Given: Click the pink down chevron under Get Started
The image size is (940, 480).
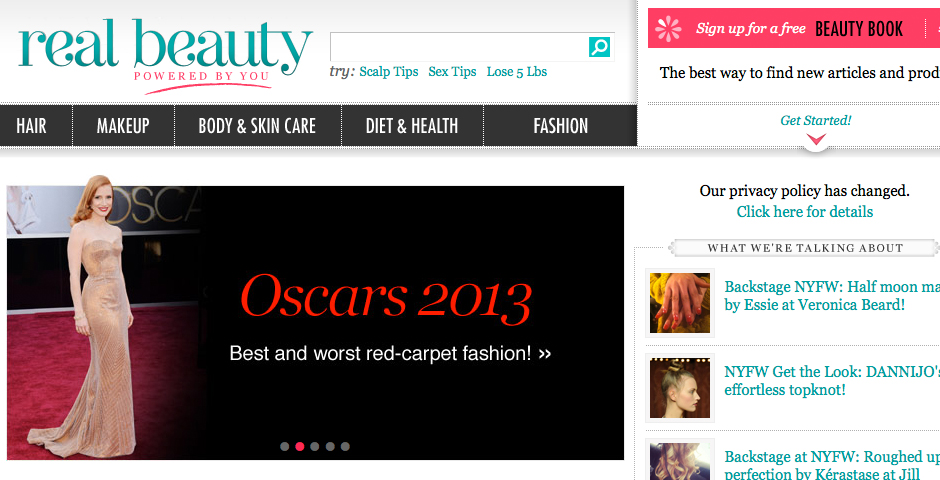Looking at the screenshot, I should click(x=816, y=140).
